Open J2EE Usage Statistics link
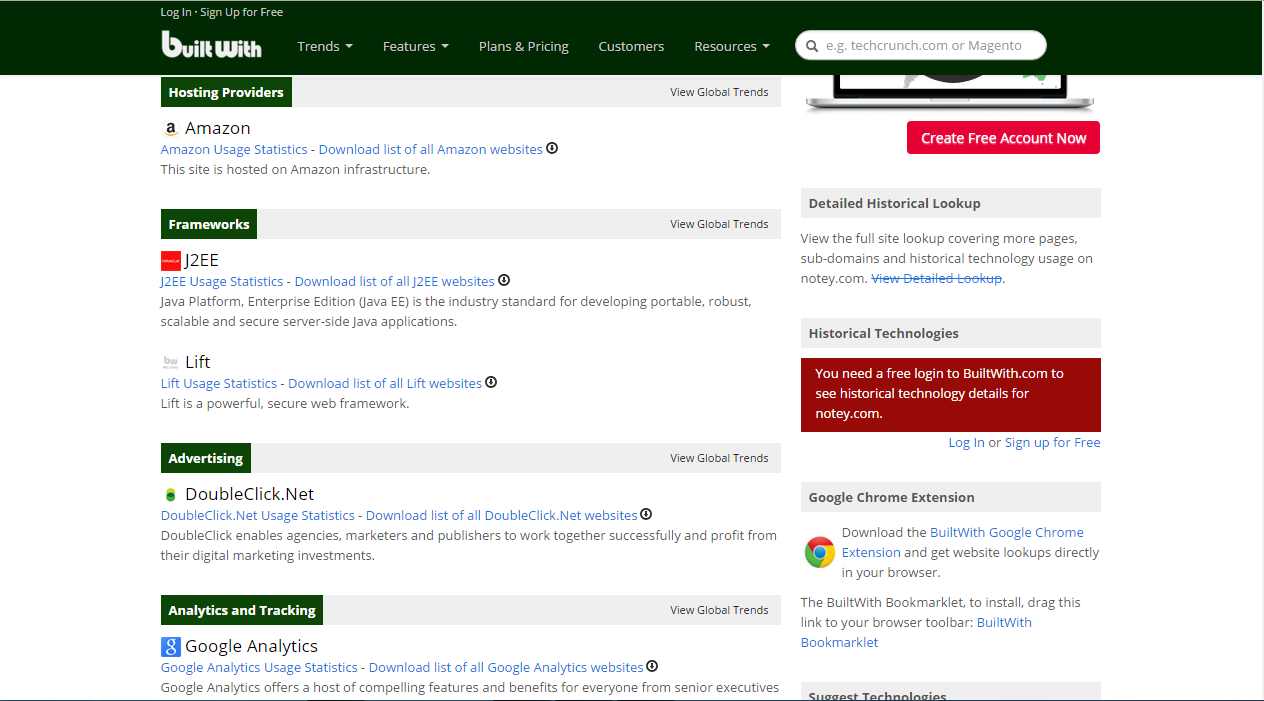The image size is (1264, 701). pos(222,281)
